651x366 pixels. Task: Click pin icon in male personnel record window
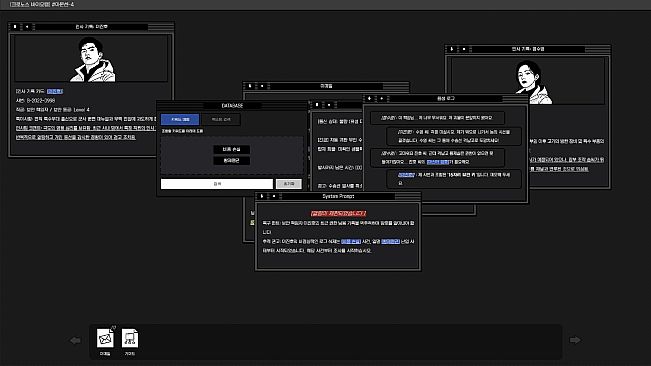15,27
